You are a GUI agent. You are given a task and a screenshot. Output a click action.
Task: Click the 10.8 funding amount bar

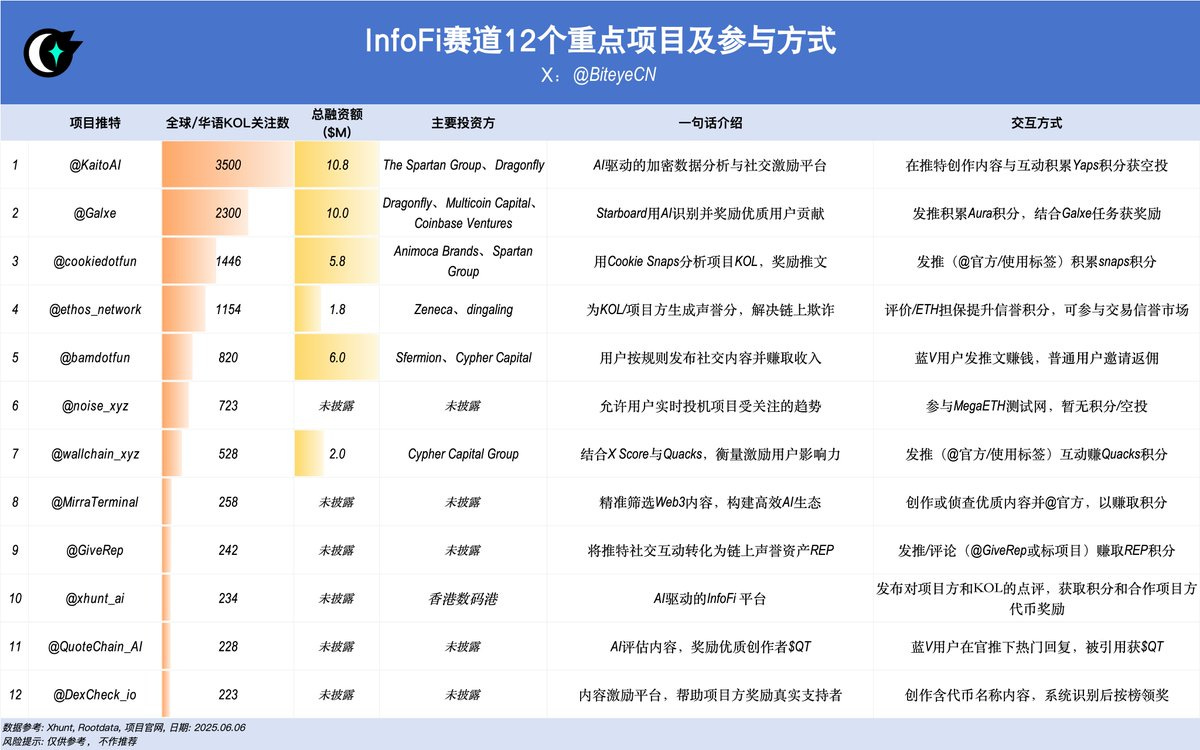point(337,165)
